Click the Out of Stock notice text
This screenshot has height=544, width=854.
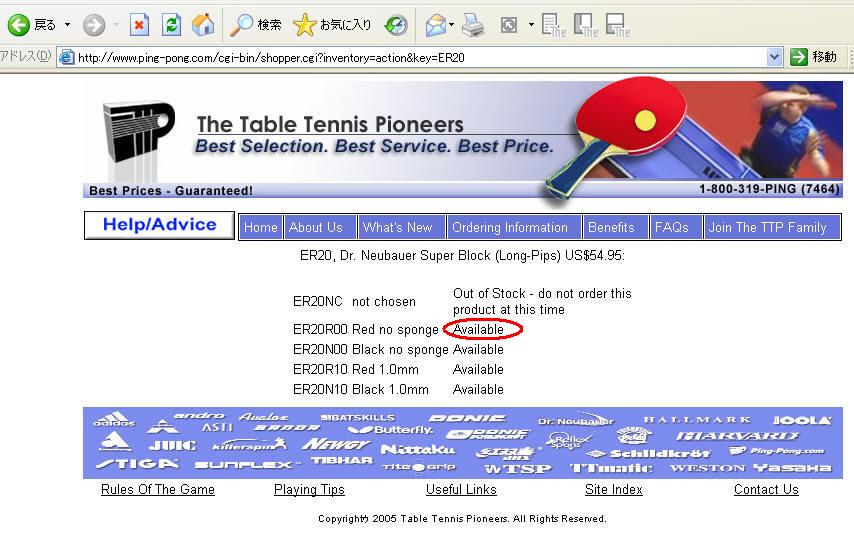coord(542,301)
